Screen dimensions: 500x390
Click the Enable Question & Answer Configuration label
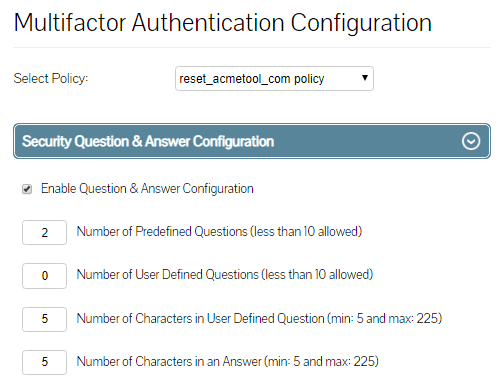[x=147, y=189]
